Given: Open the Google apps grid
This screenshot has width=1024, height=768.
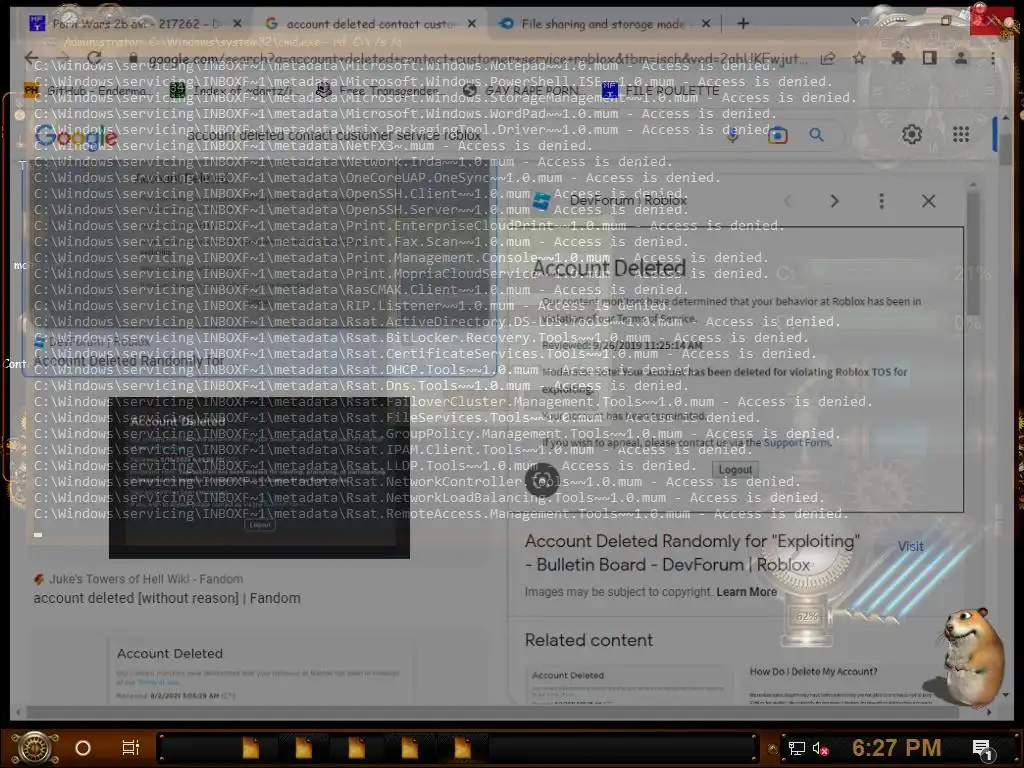Looking at the screenshot, I should 961,135.
